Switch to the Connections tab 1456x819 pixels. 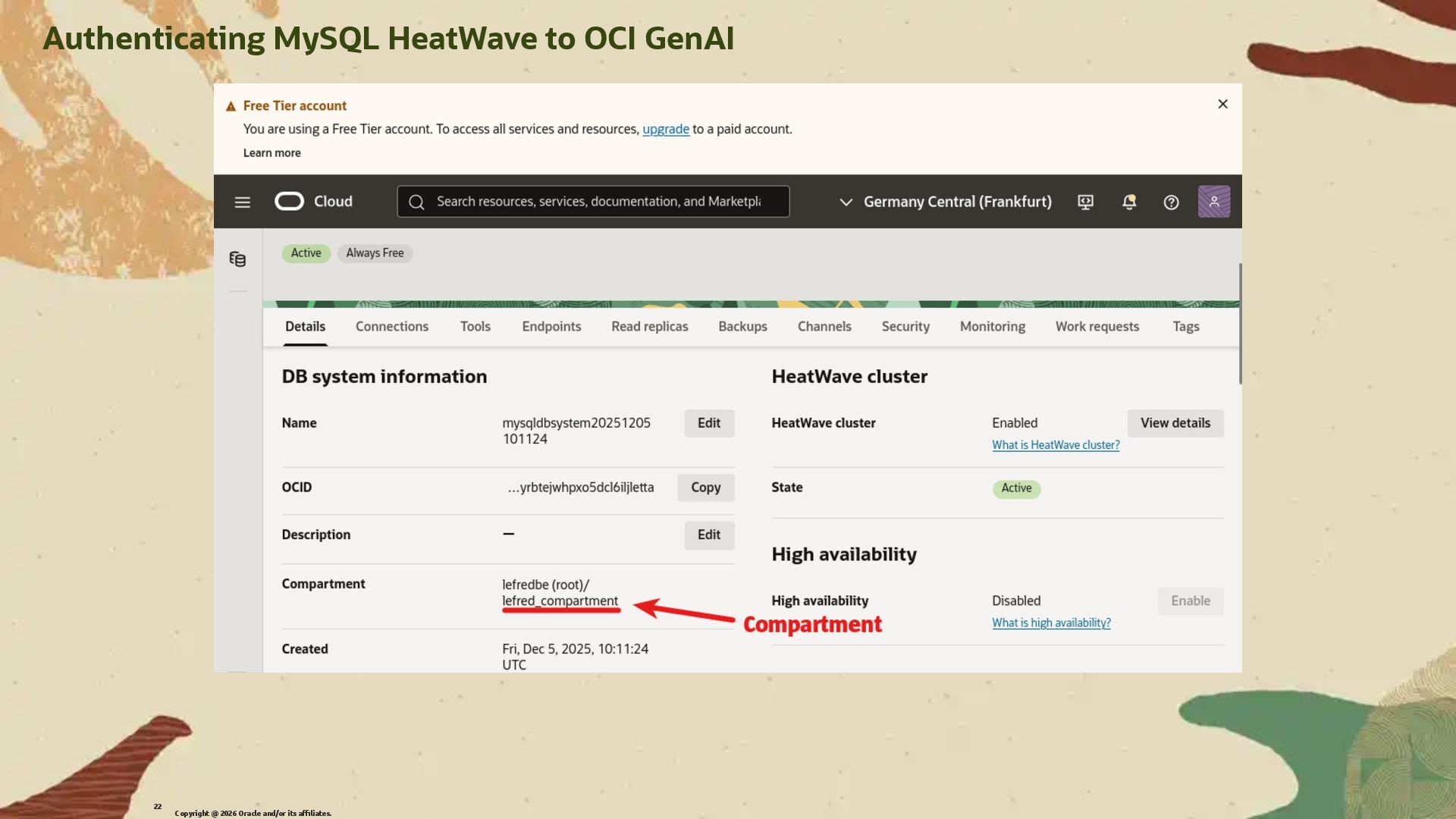point(391,326)
